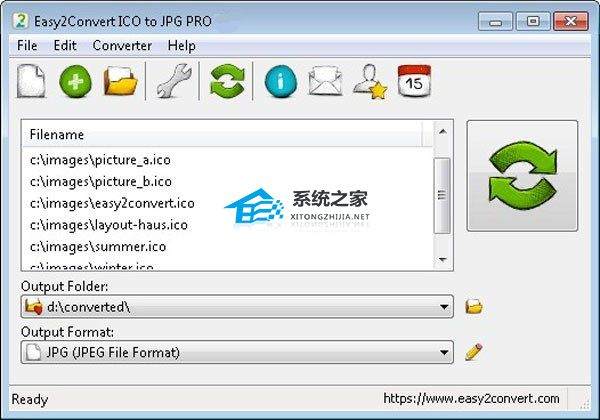Open settings with the wrench icon
The width and height of the screenshot is (600, 420).
[x=174, y=81]
